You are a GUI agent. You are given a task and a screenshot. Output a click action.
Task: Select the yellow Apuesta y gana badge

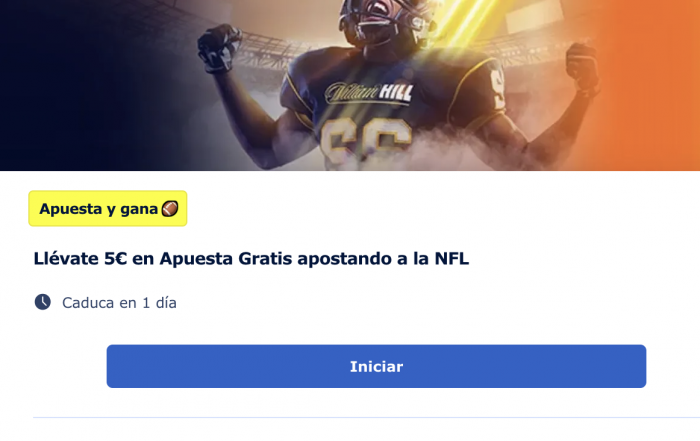point(108,208)
